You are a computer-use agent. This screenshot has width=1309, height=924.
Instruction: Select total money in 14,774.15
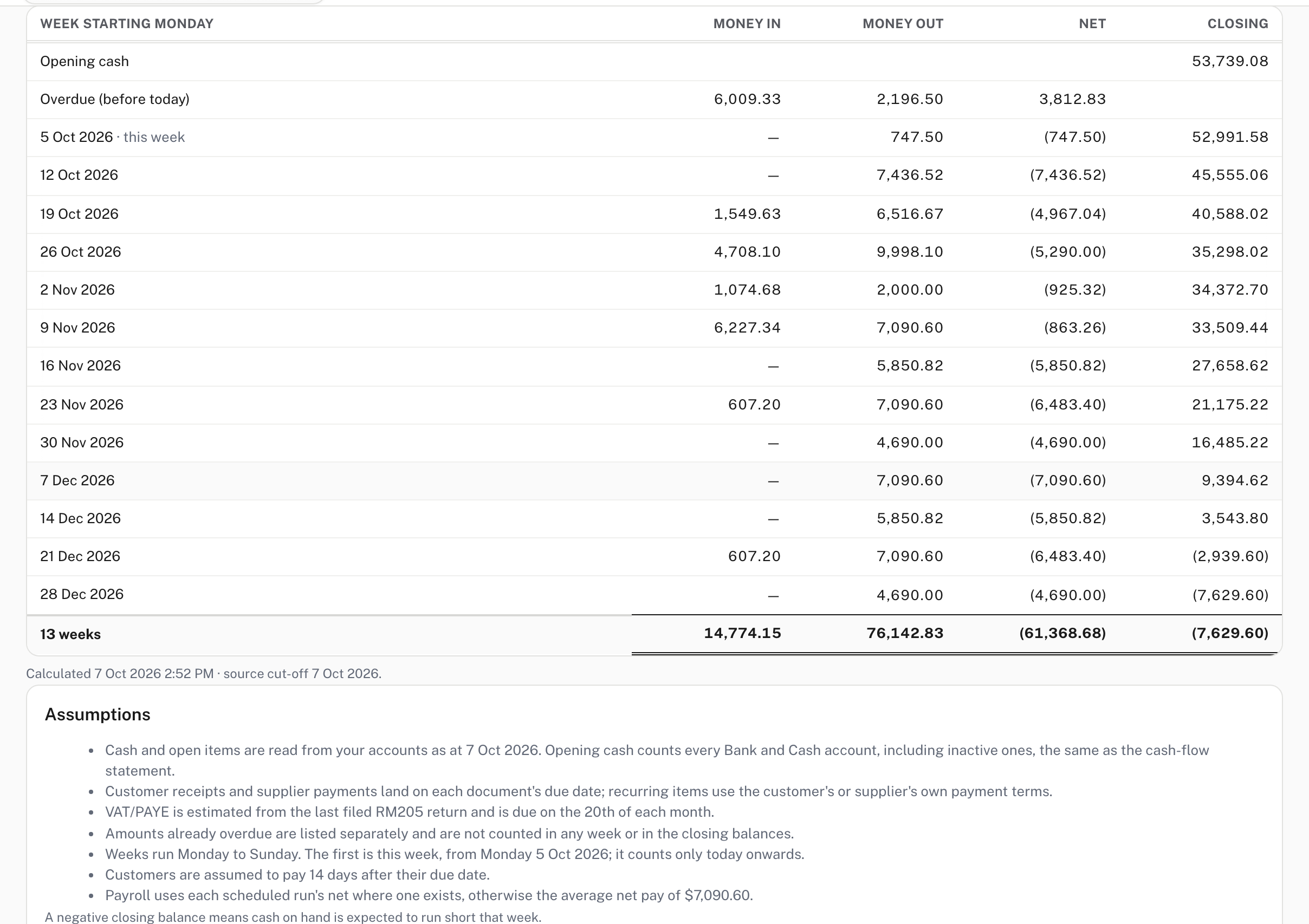(742, 633)
